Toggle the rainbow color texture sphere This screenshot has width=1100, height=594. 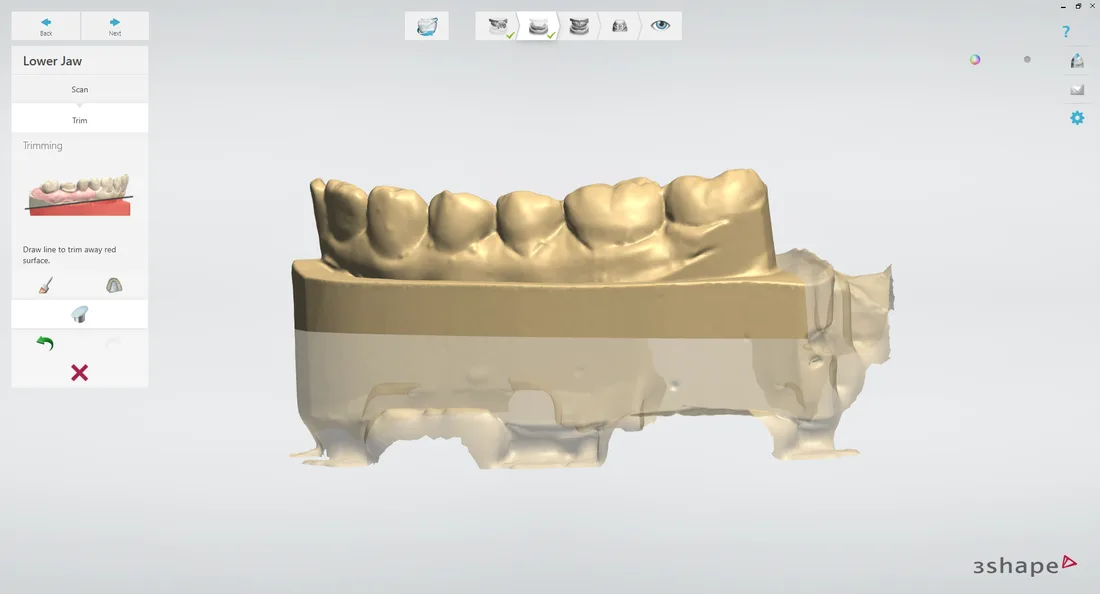pos(975,60)
